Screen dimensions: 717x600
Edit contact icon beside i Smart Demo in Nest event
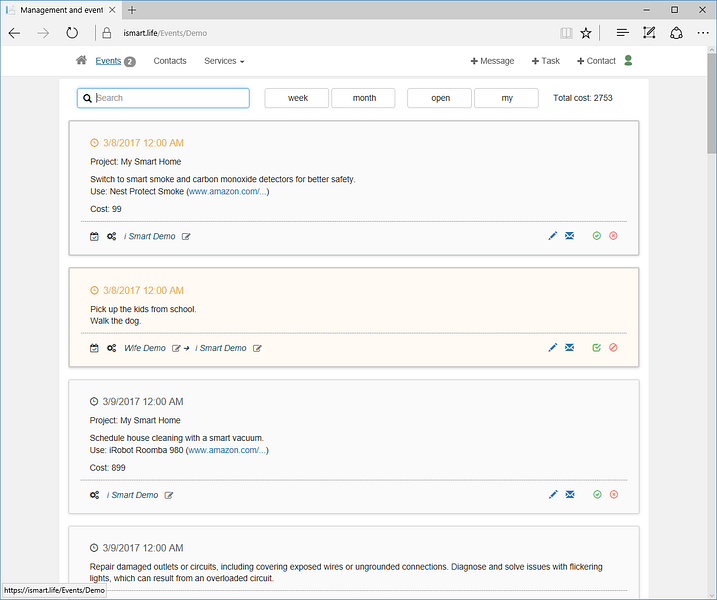(x=186, y=236)
